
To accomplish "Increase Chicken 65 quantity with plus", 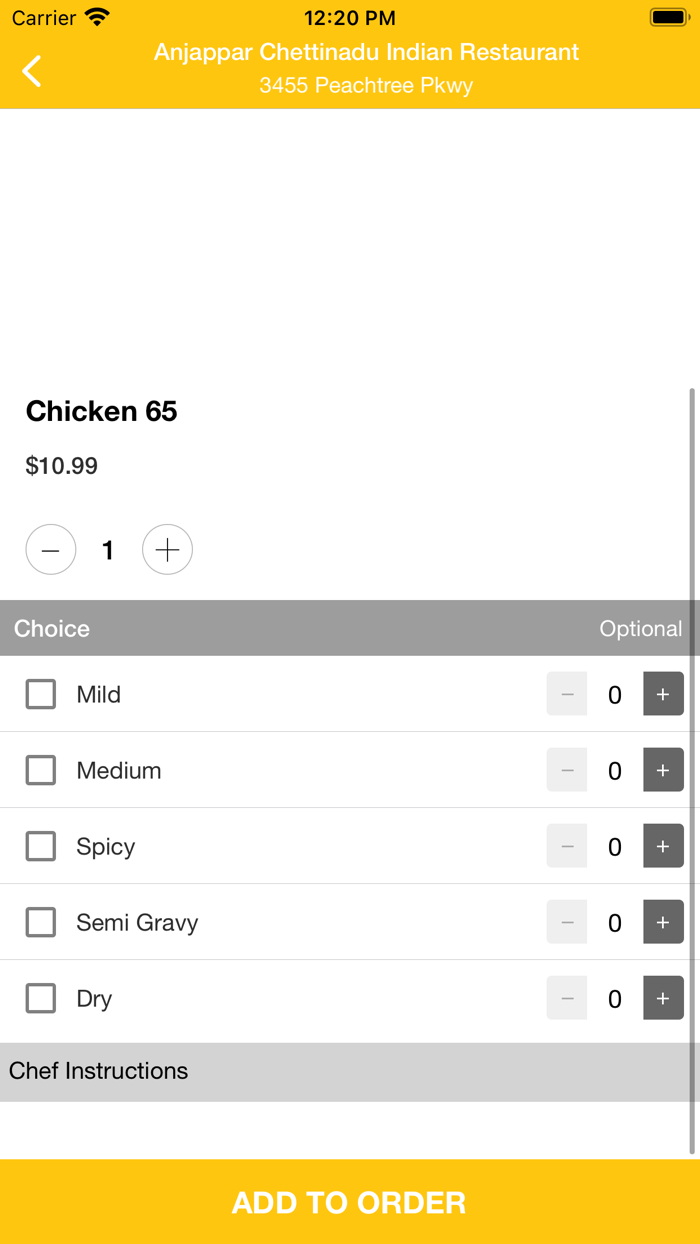I will coord(167,550).
